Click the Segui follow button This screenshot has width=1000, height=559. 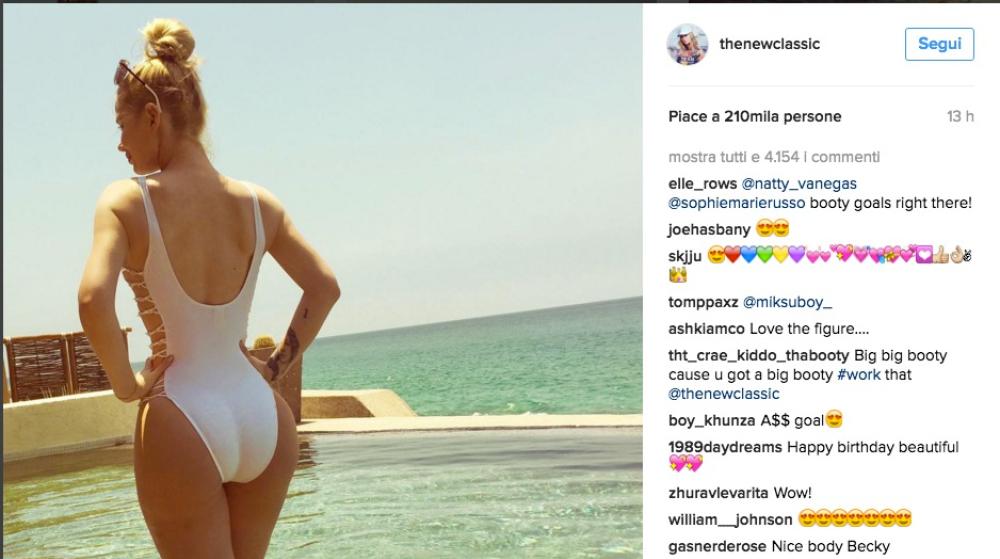tap(939, 44)
